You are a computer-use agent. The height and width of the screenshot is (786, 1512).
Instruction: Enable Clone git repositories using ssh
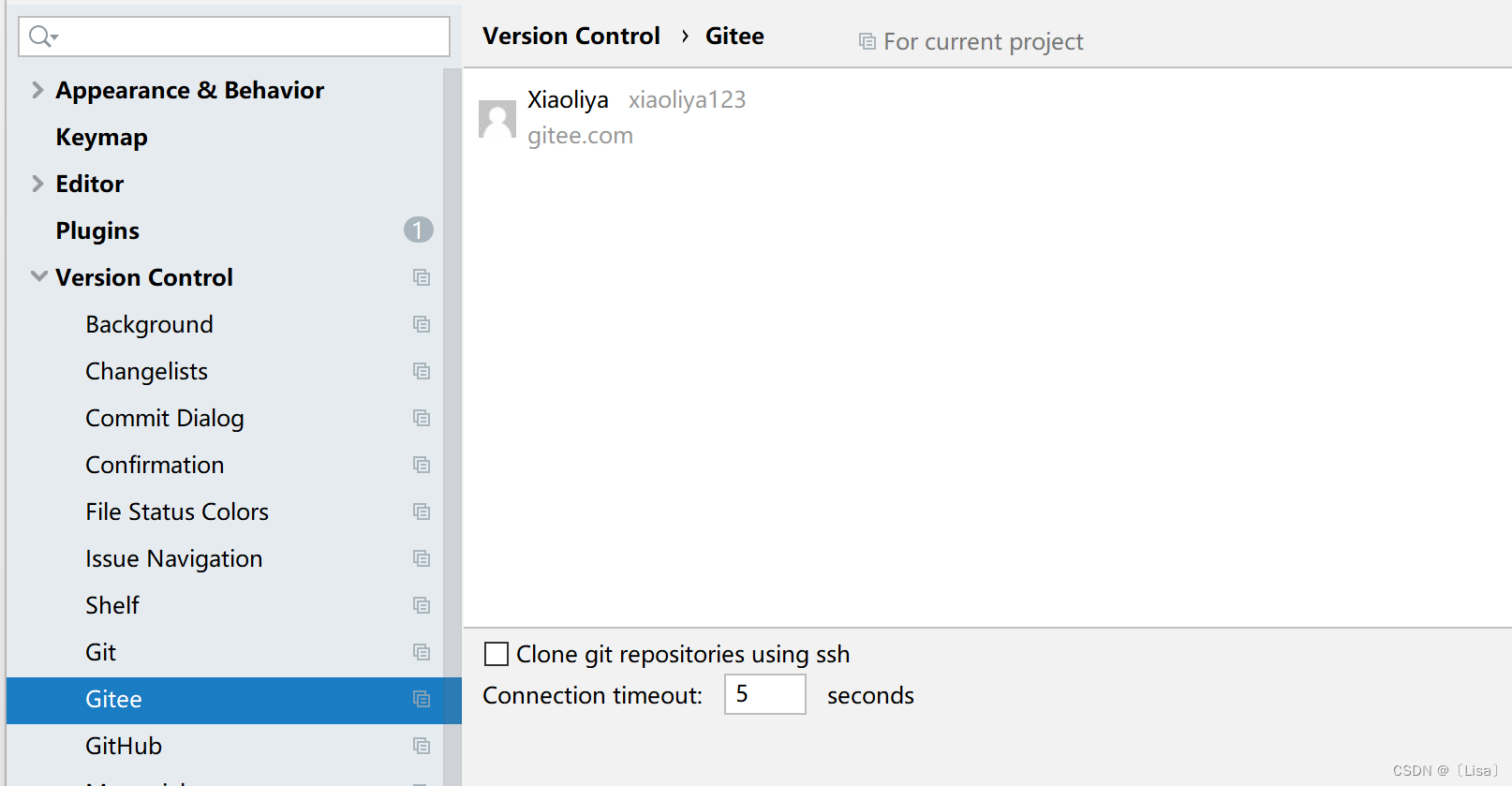(x=496, y=654)
